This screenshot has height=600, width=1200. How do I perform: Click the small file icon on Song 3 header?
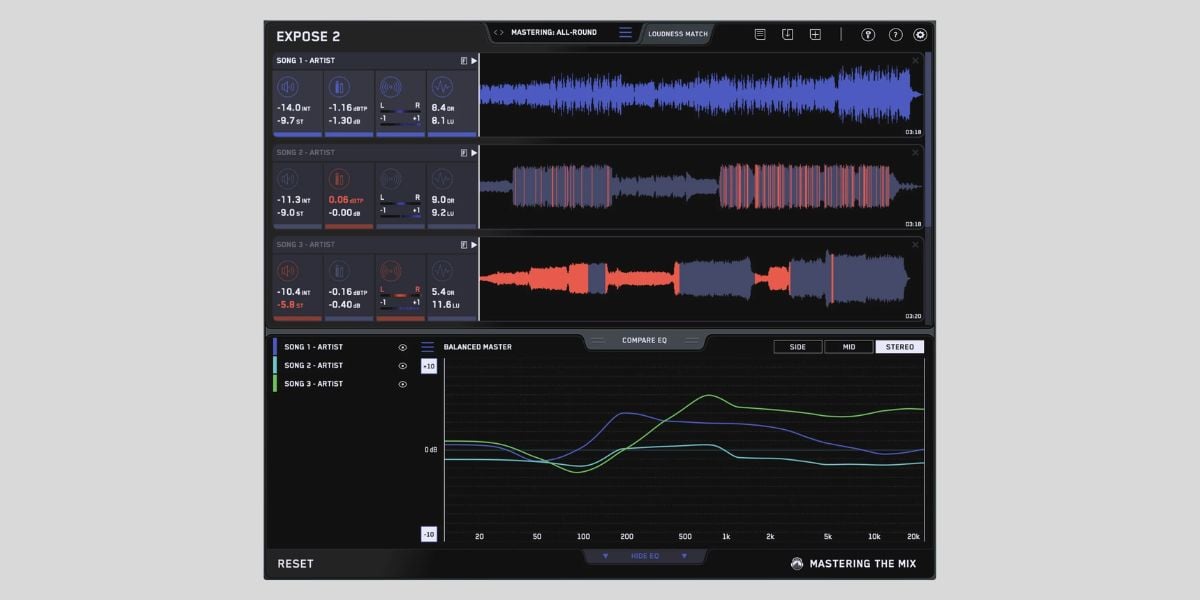click(464, 245)
